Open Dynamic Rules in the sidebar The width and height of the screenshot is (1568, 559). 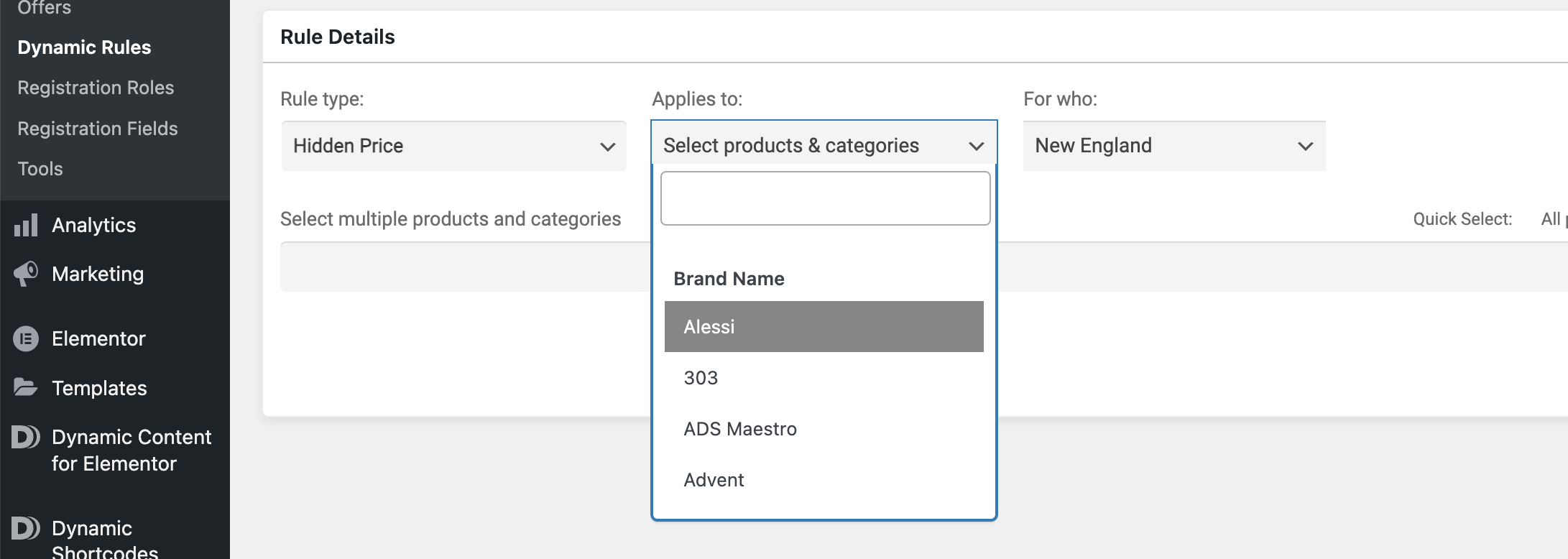[84, 47]
